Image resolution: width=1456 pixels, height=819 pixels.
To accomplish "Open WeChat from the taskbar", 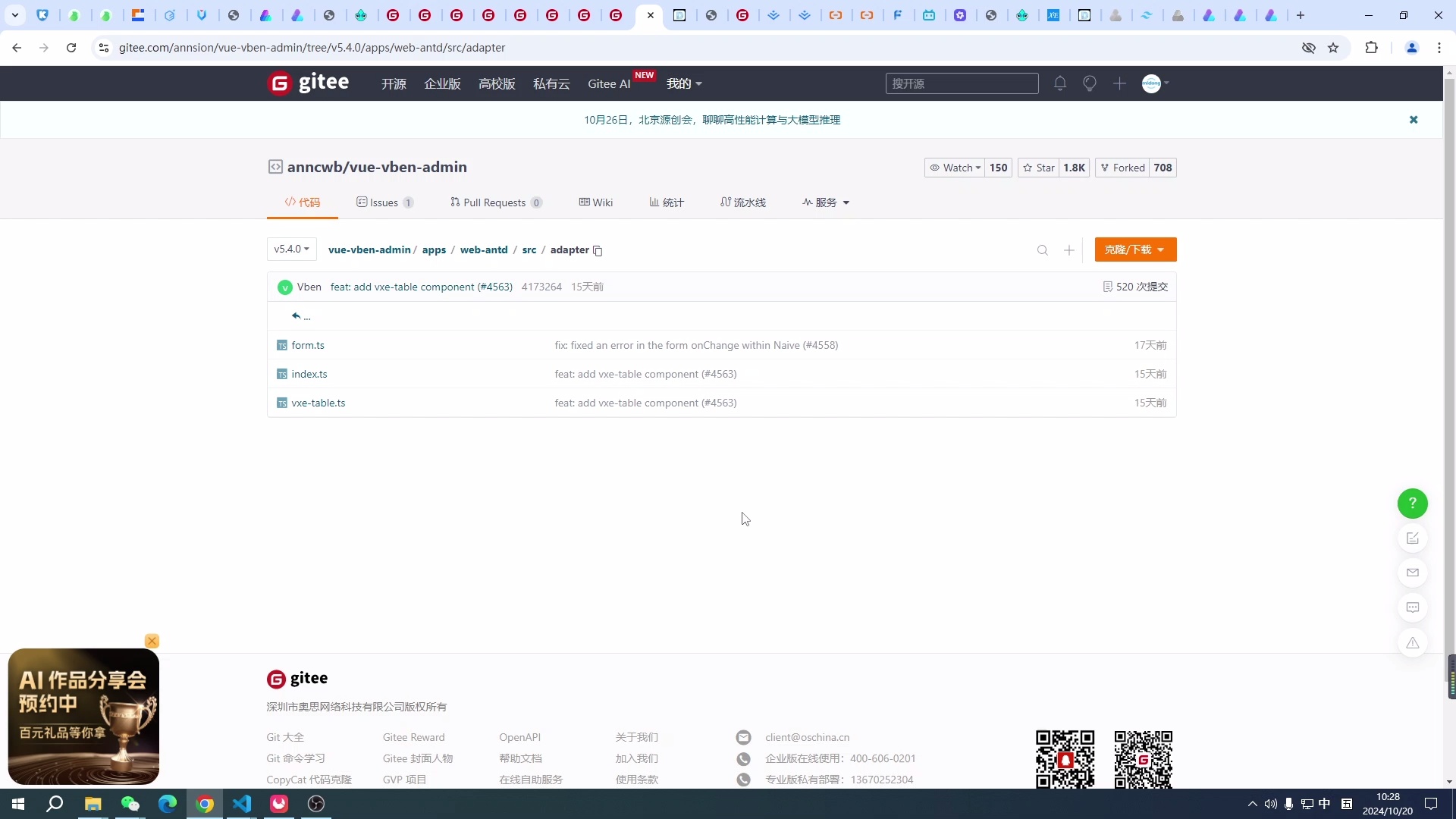I will click(x=130, y=804).
